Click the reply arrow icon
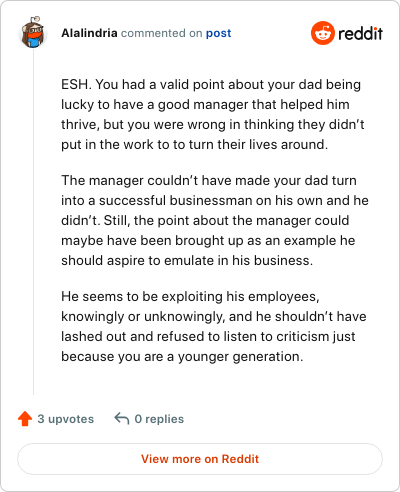 [x=122, y=418]
